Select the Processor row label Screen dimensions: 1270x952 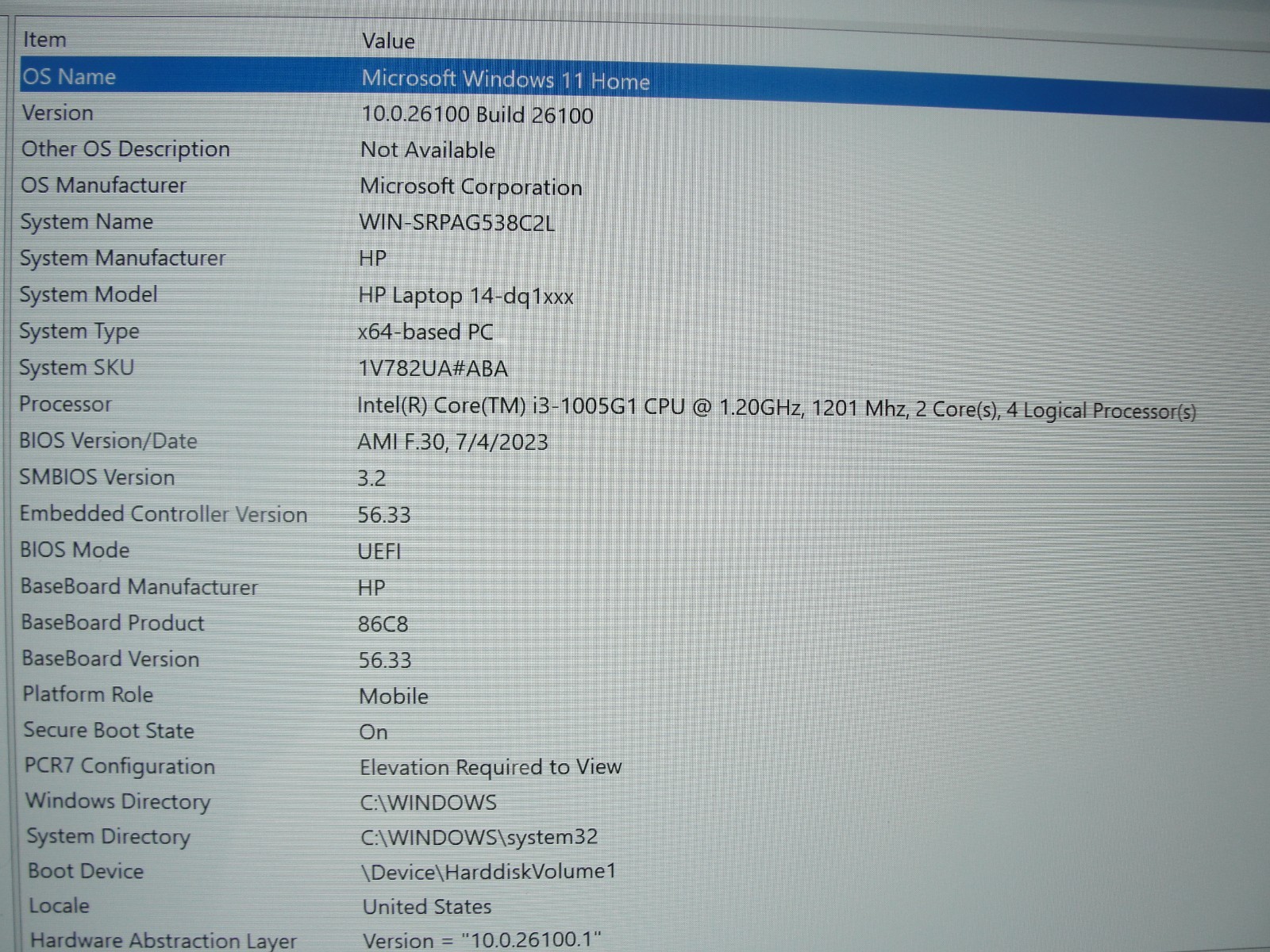(x=66, y=405)
